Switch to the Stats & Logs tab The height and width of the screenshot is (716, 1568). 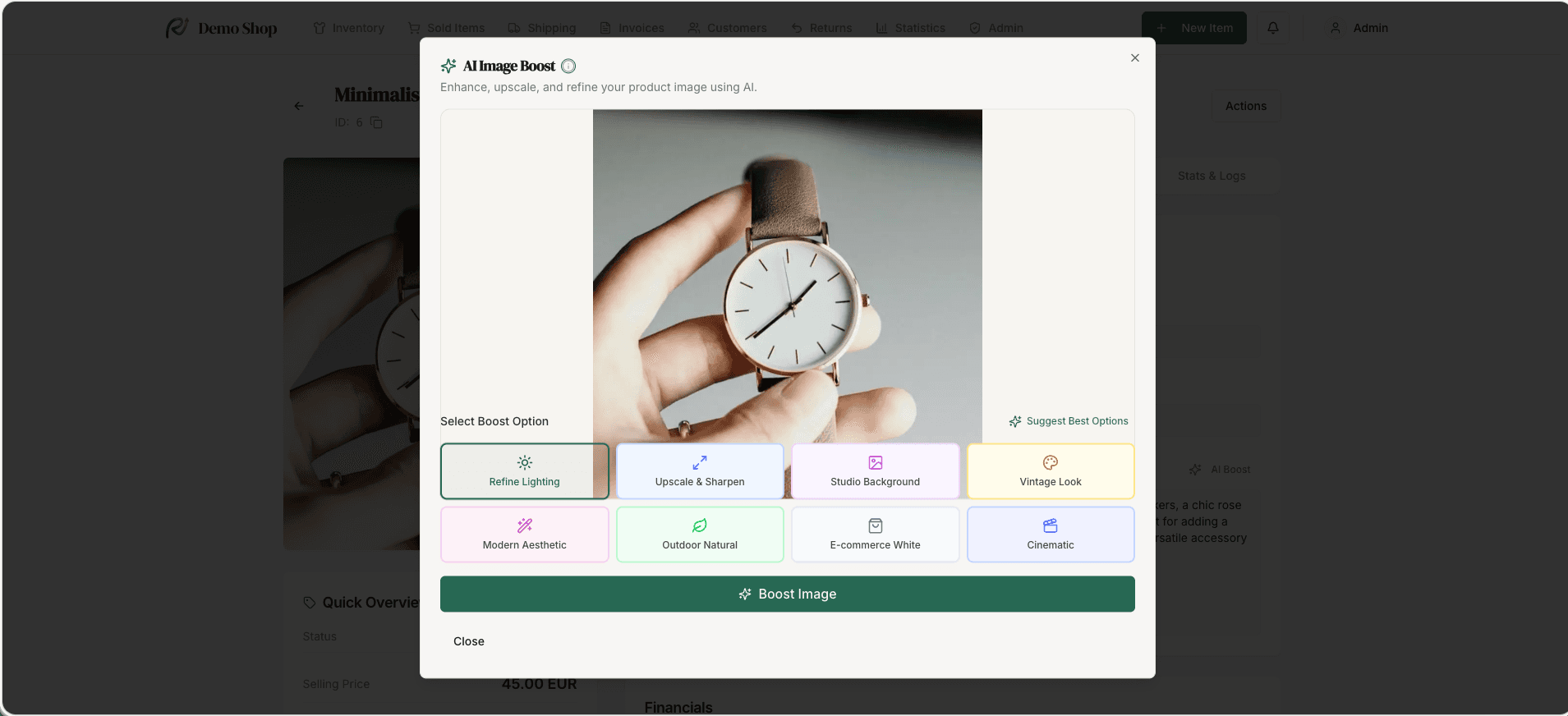pyautogui.click(x=1212, y=176)
